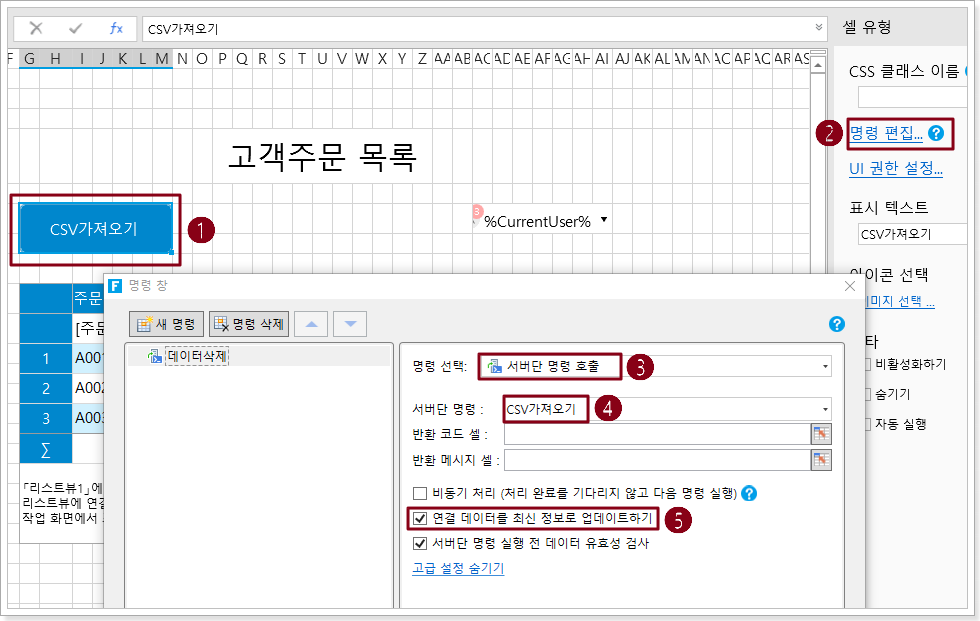Click the cell picker icon for 반환 메시지 셀

[821, 459]
